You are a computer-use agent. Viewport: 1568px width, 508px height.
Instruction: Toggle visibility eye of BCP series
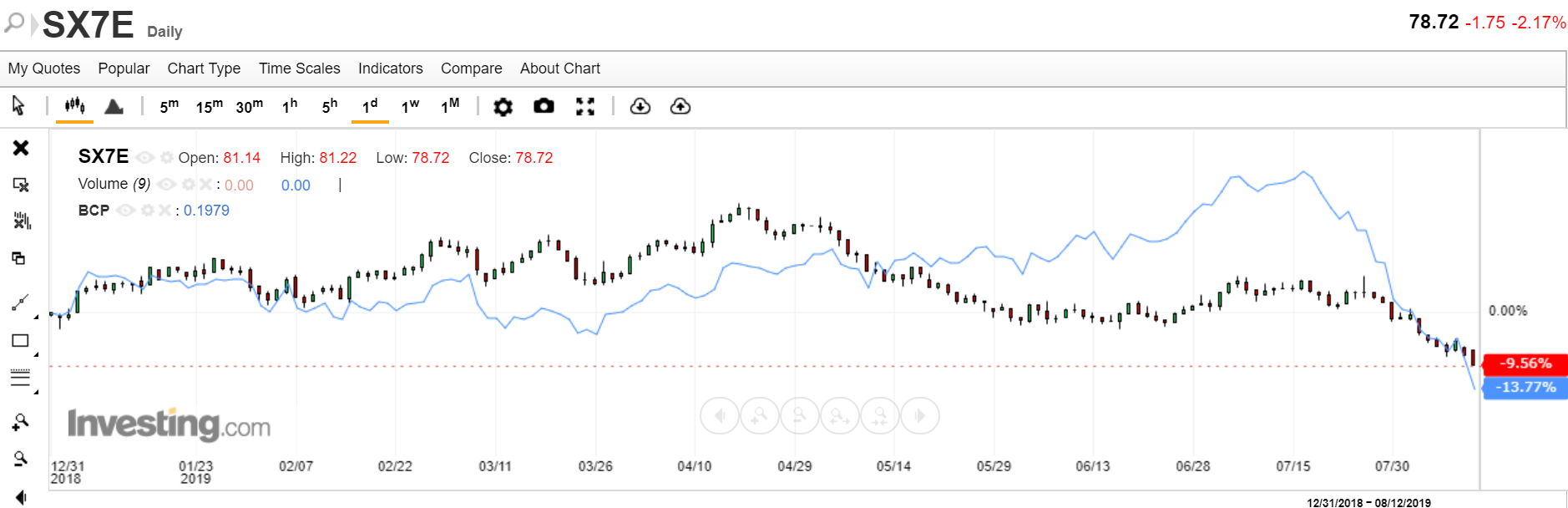pos(125,211)
